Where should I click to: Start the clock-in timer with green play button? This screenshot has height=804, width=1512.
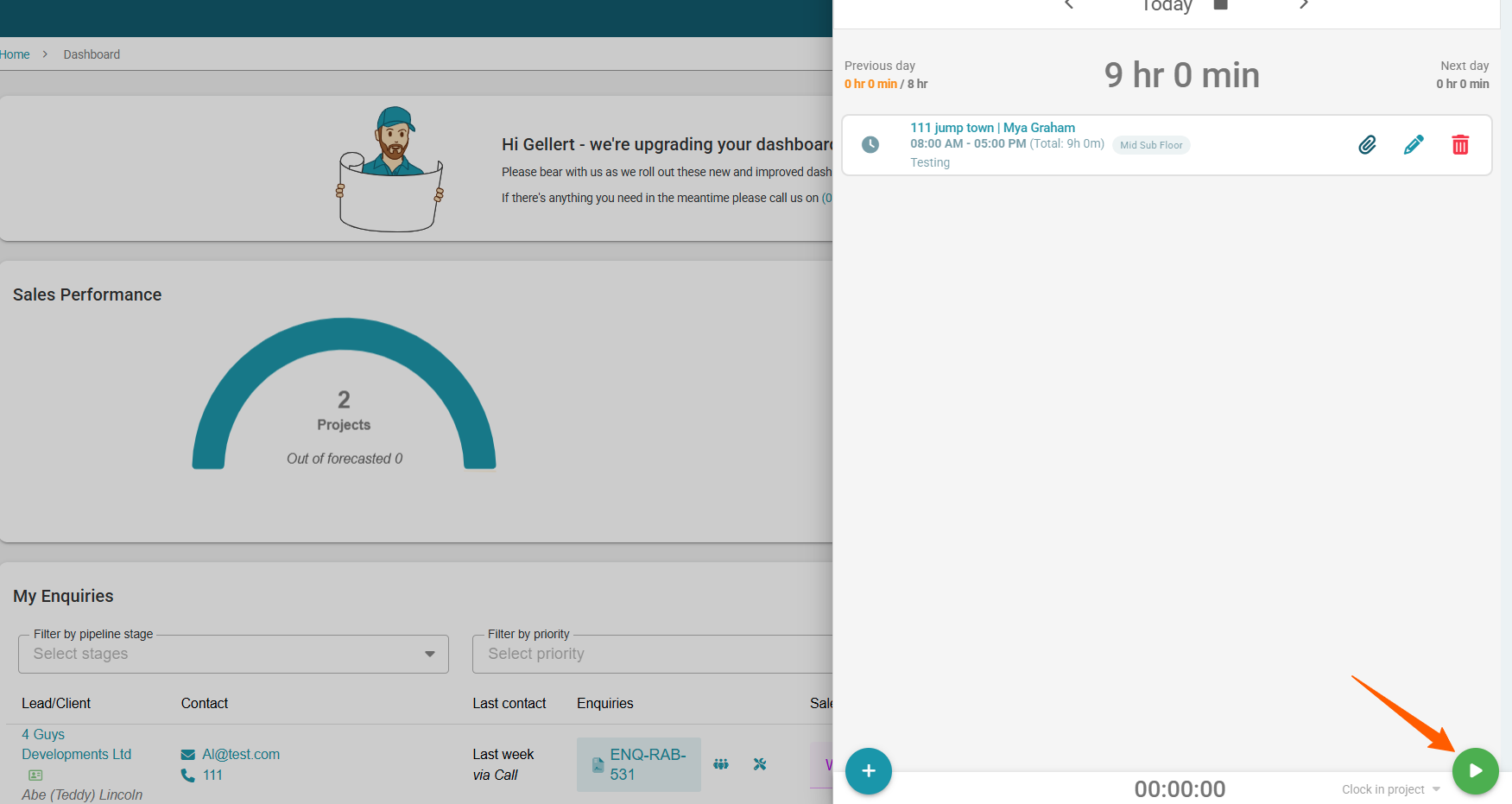[x=1475, y=770]
